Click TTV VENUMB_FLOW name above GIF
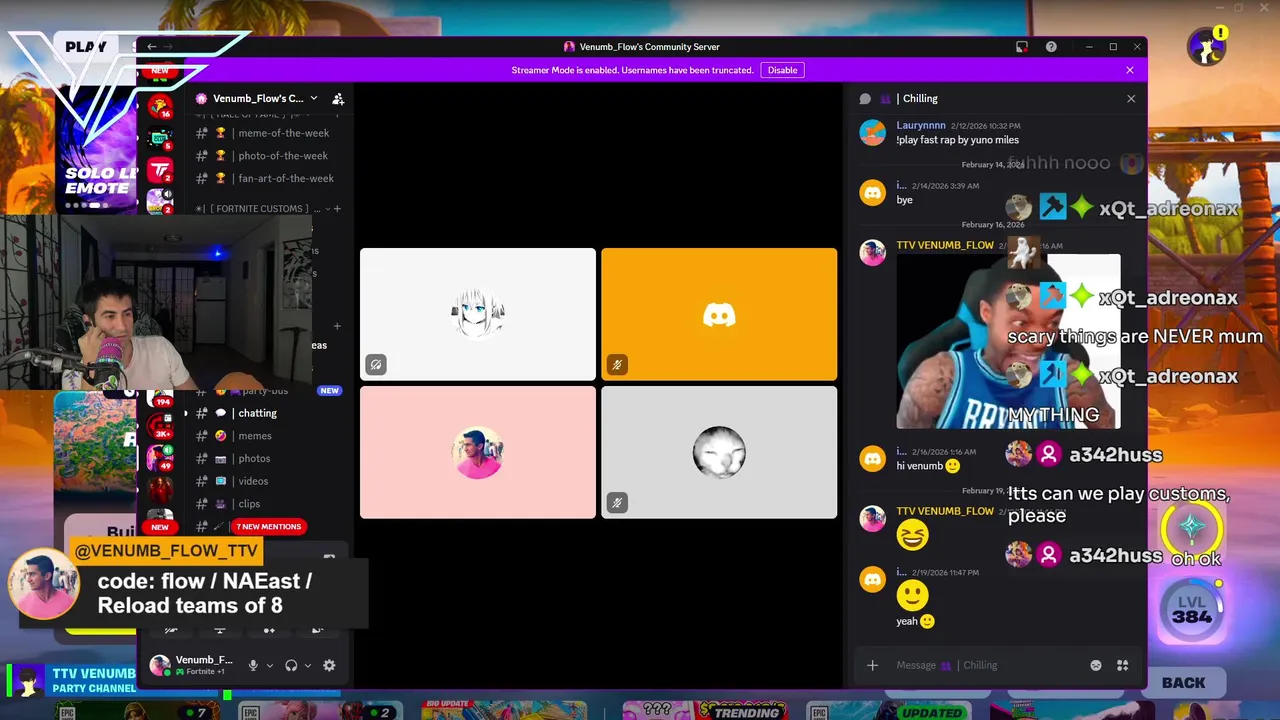 pyautogui.click(x=944, y=245)
